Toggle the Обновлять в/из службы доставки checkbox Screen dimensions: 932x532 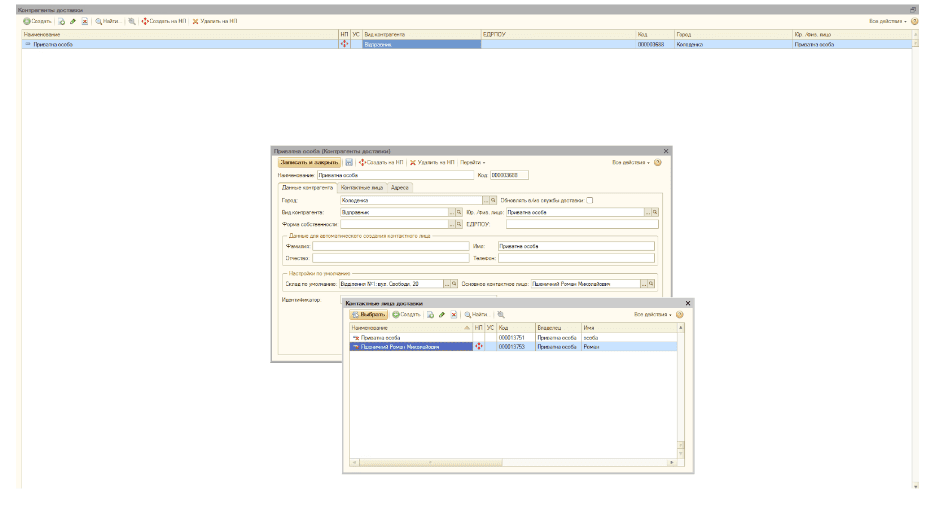click(x=590, y=200)
